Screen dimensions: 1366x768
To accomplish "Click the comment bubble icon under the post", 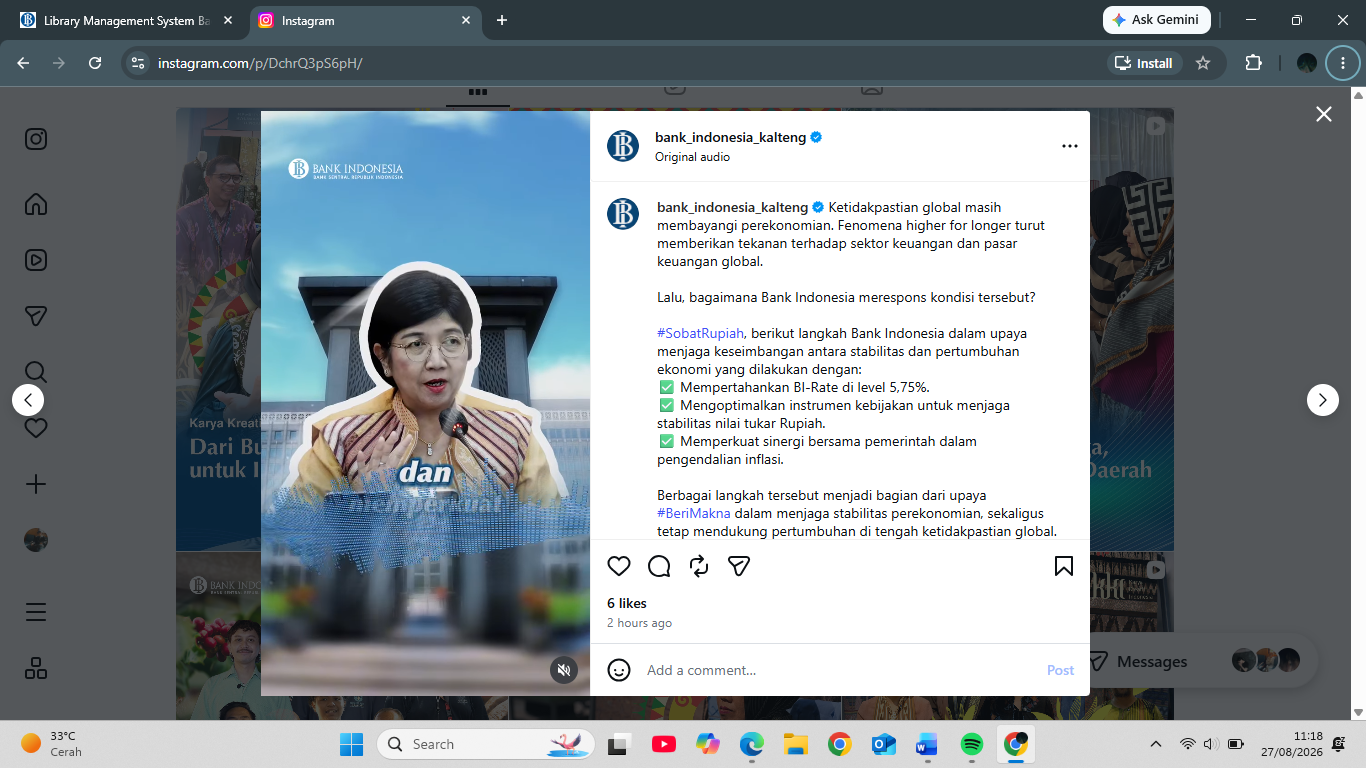I will 659,566.
